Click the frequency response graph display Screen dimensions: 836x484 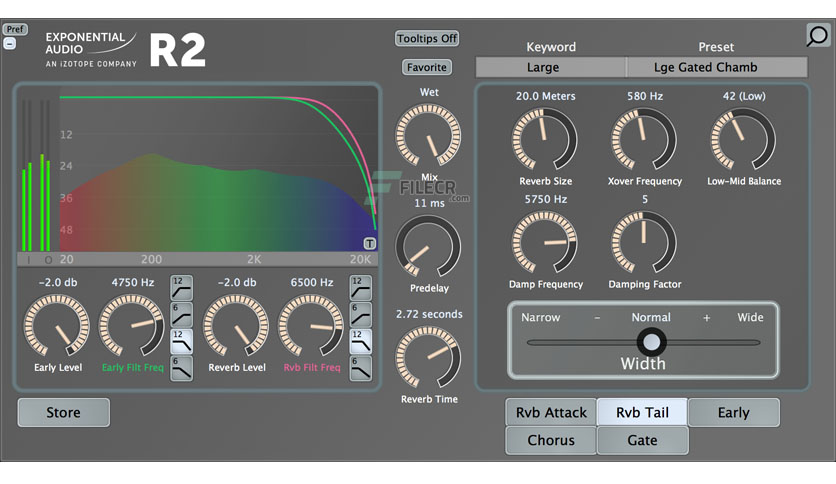(219, 171)
